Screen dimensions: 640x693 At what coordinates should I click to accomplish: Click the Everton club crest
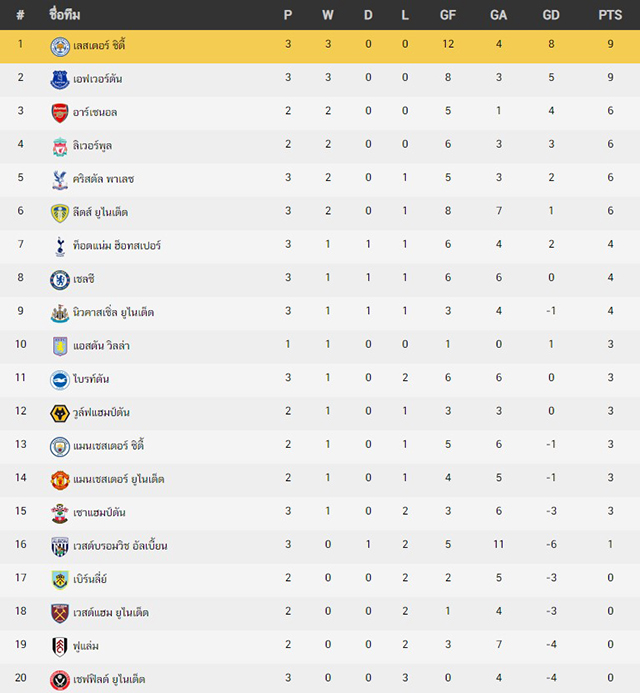click(60, 80)
